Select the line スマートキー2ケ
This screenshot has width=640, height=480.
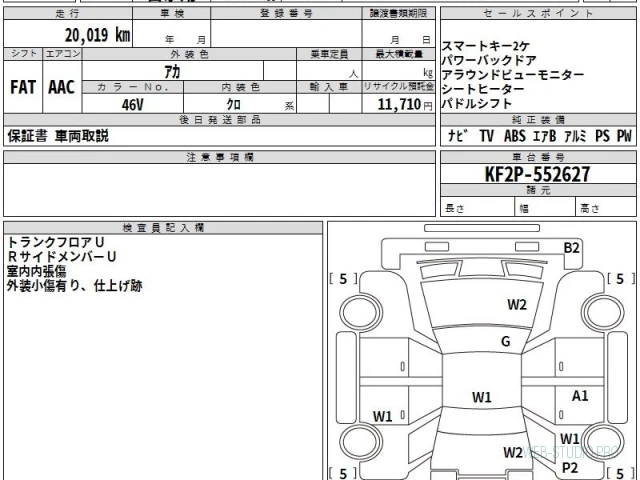[486, 46]
